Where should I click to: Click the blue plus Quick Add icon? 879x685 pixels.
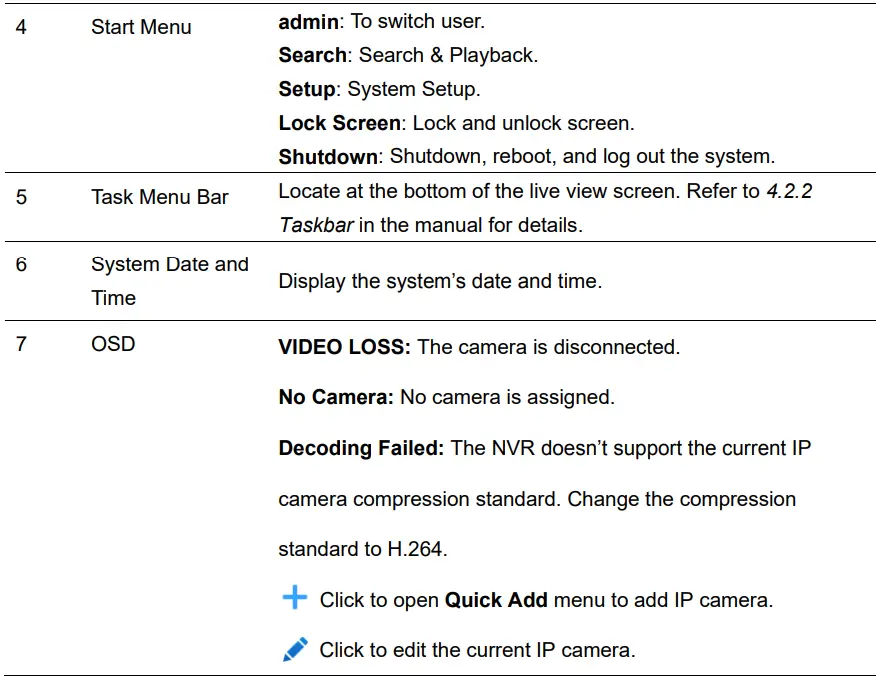pyautogui.click(x=294, y=598)
